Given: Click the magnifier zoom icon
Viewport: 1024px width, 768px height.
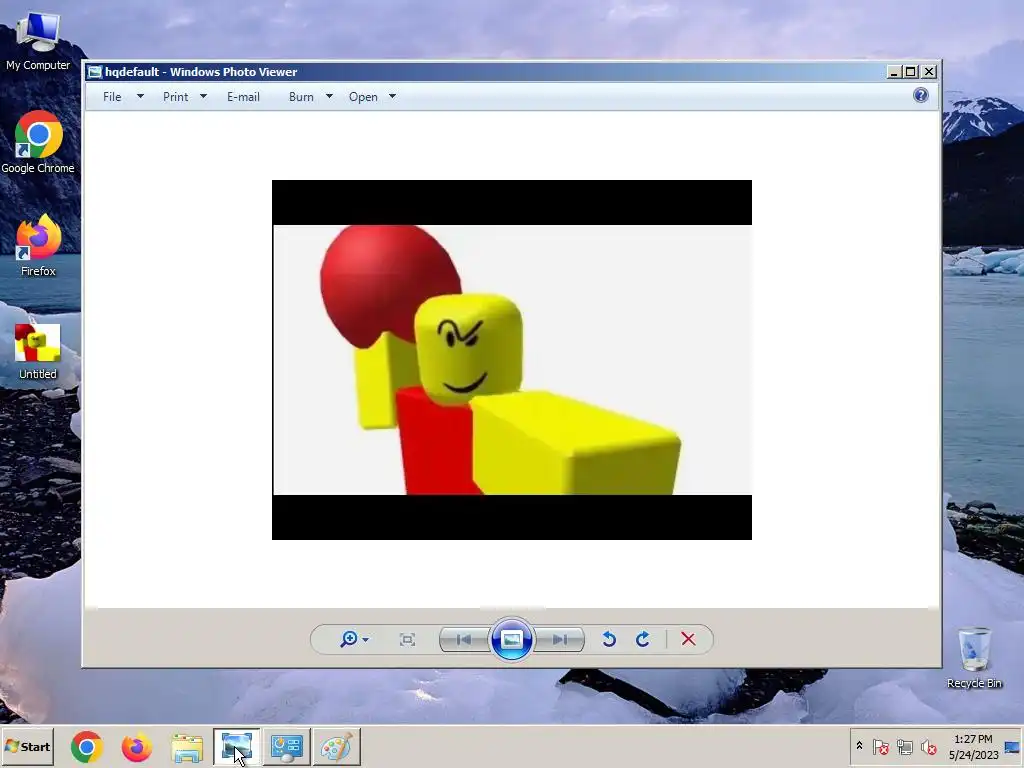Looking at the screenshot, I should pos(348,639).
